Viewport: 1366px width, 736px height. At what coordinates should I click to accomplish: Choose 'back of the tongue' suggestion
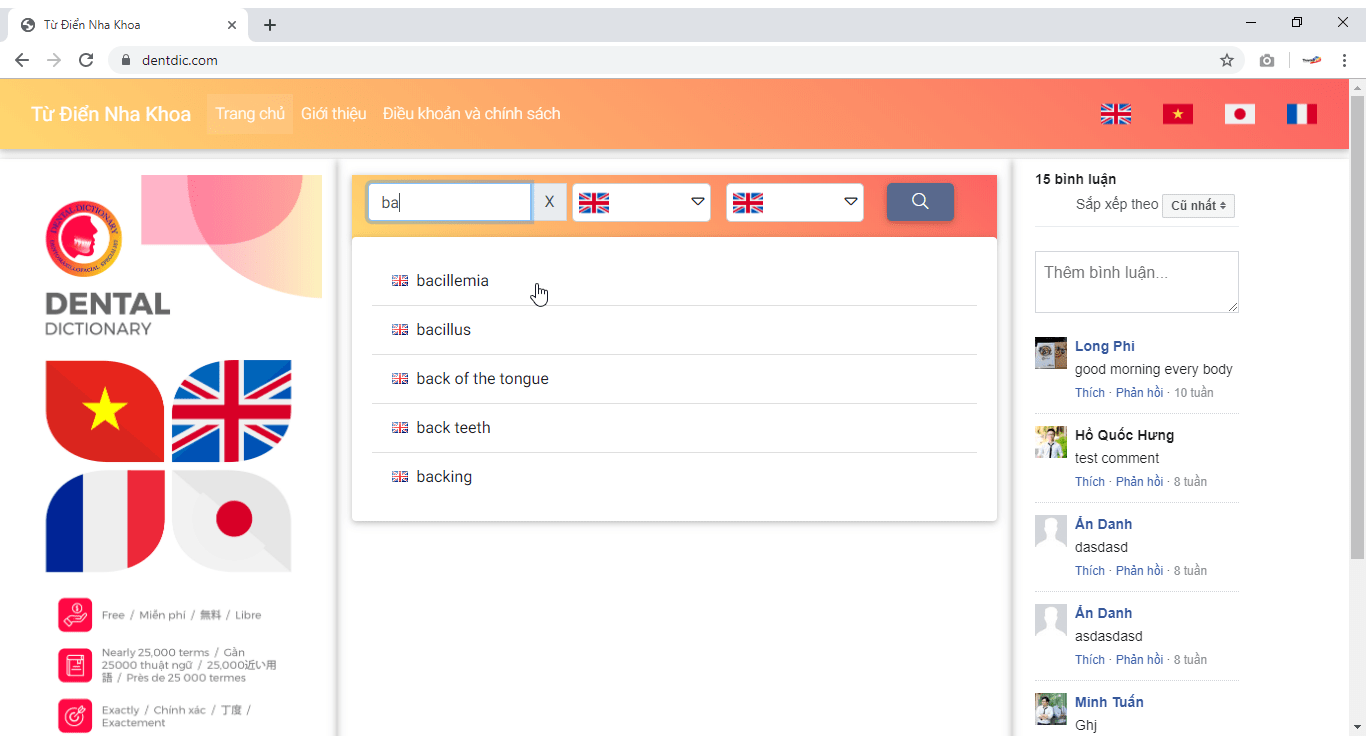click(482, 379)
